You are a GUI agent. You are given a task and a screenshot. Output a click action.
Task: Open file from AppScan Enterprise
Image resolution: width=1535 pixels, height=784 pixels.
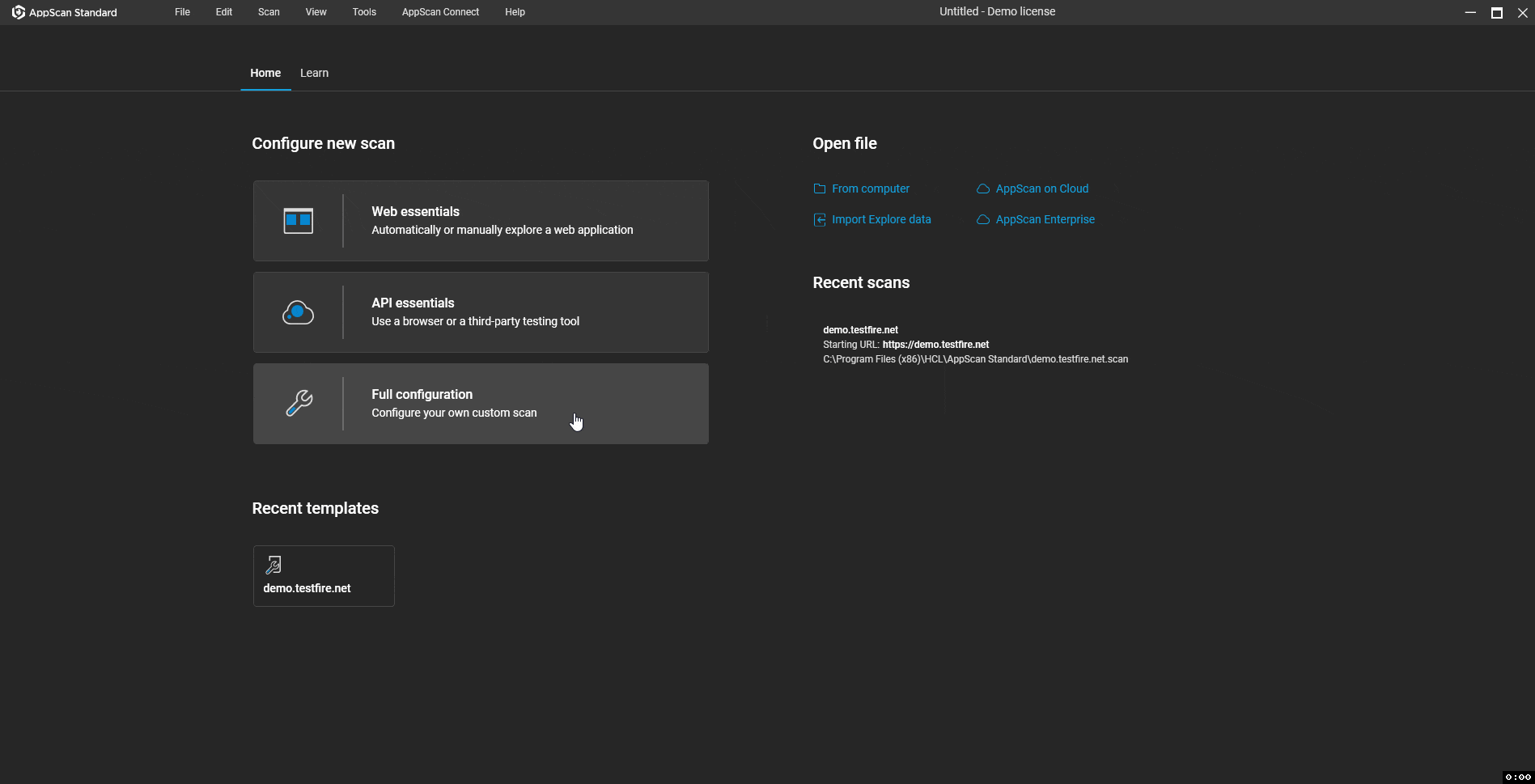1045,219
